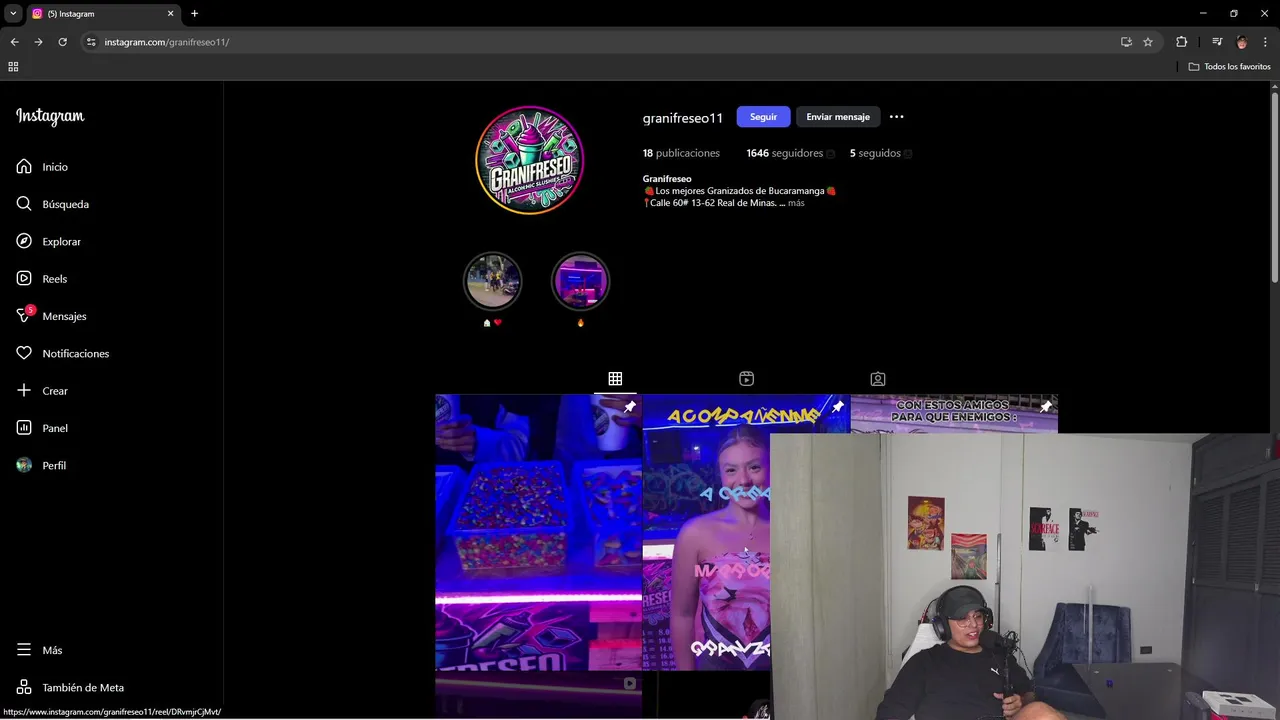This screenshot has height=720, width=1280.
Task: Open the apps grid in bookmarks bar
Action: click(13, 66)
